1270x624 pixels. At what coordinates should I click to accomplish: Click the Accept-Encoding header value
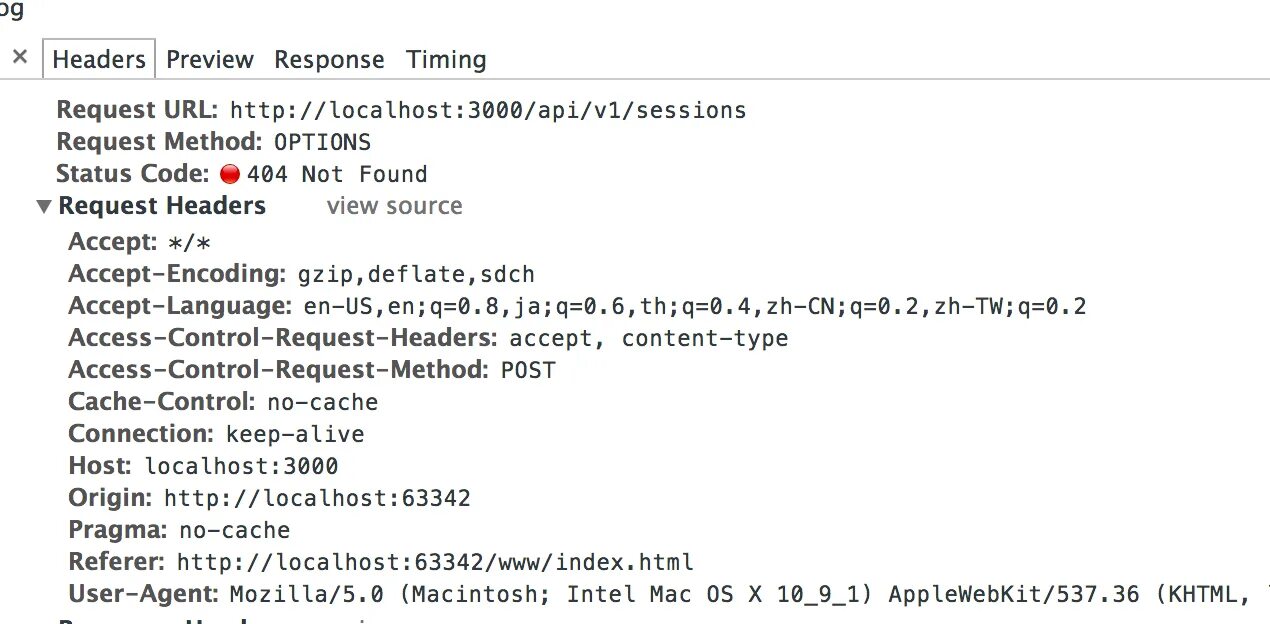point(416,274)
